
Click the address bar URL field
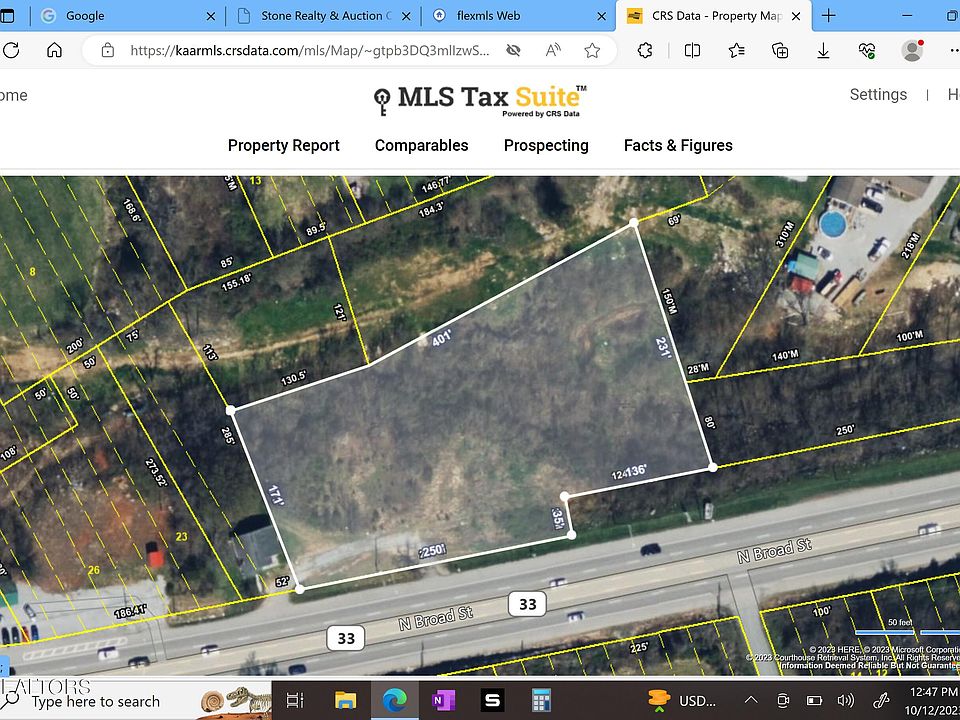coord(310,50)
